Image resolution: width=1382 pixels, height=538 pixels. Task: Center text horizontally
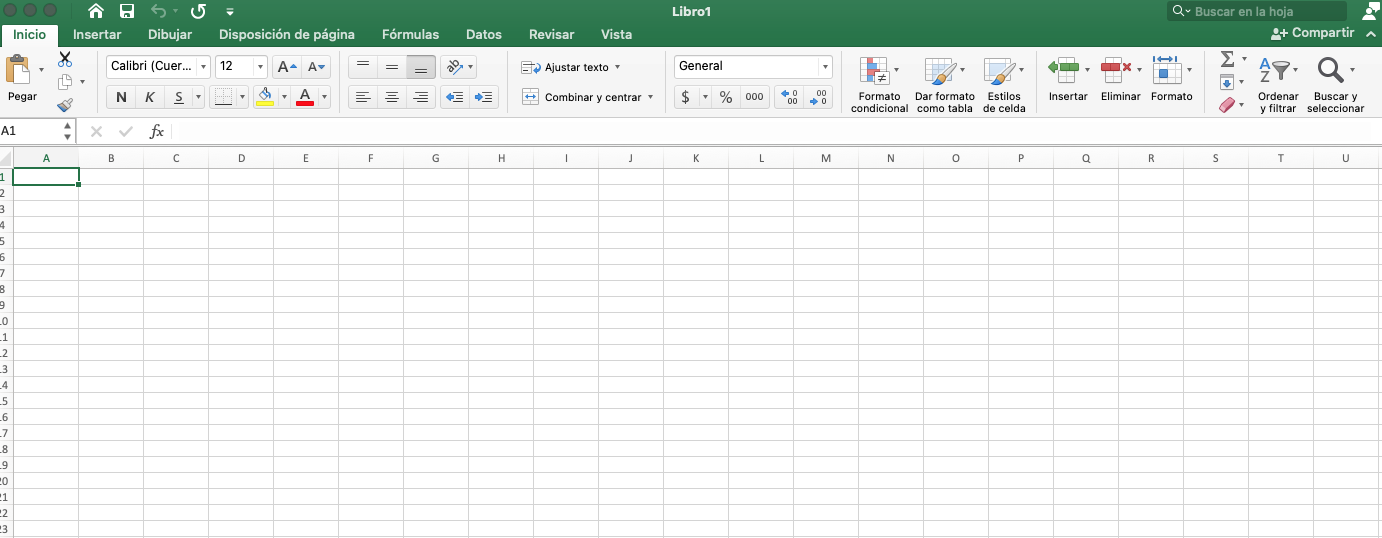(392, 97)
